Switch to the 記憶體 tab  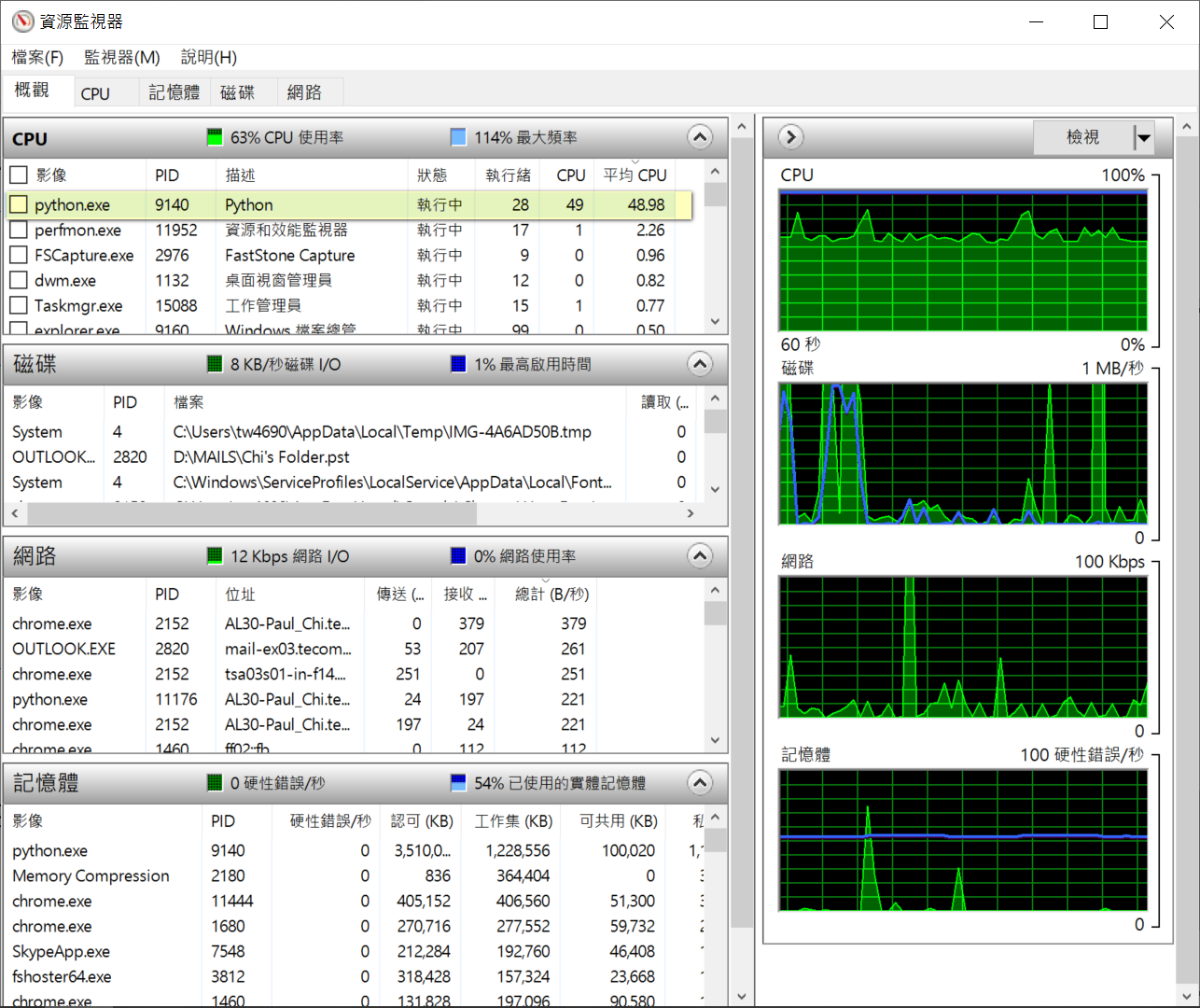pos(174,93)
